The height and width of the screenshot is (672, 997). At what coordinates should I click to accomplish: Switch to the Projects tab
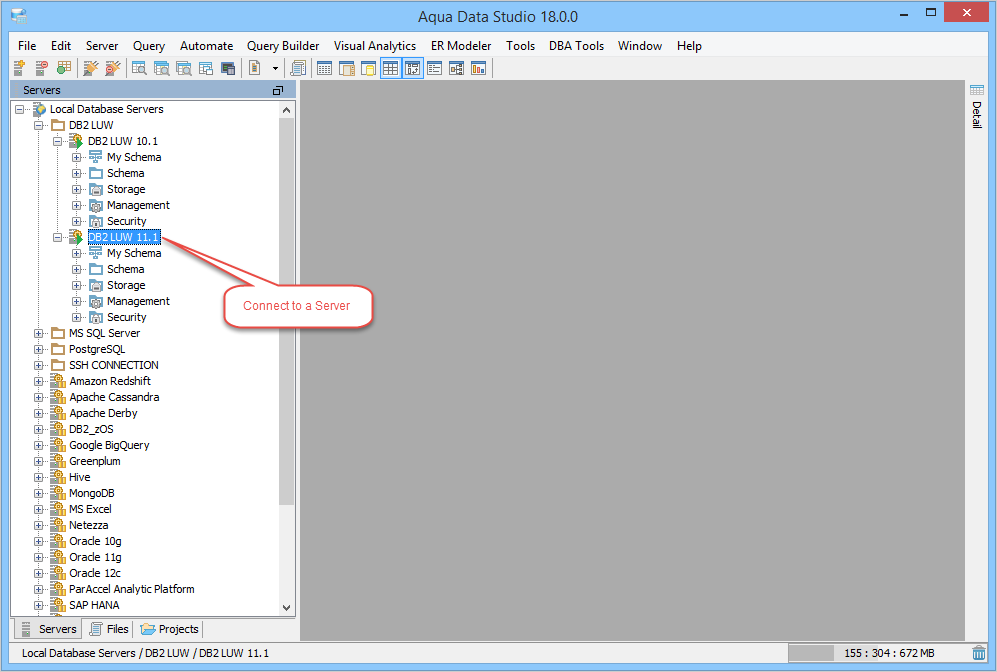169,629
